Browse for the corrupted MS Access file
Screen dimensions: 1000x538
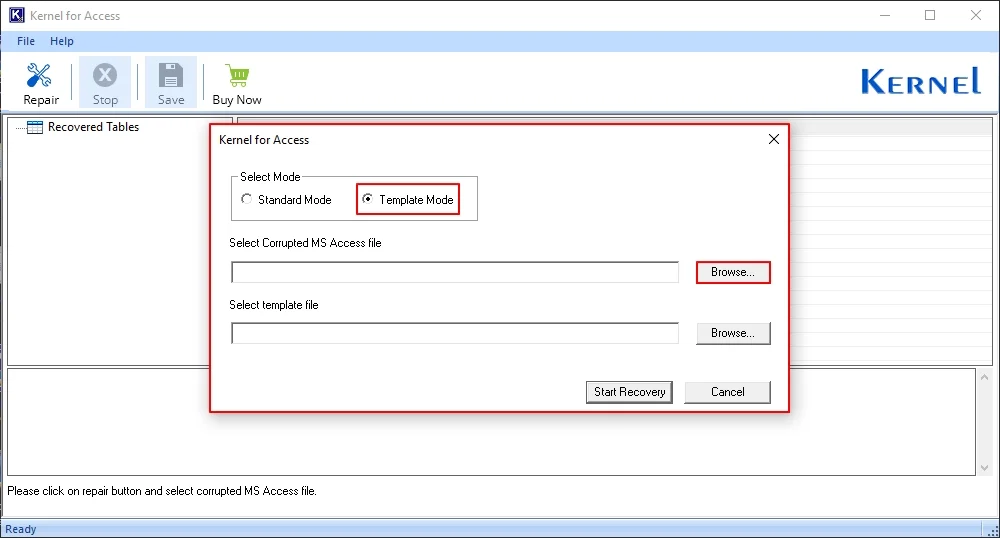(733, 272)
